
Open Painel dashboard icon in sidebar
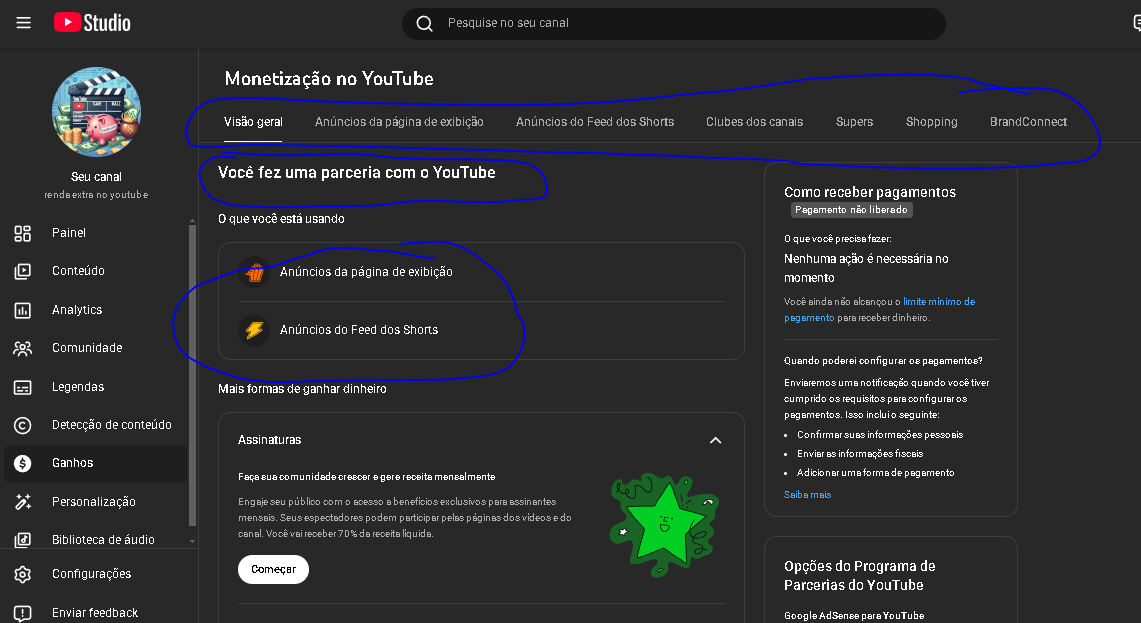pos(22,233)
